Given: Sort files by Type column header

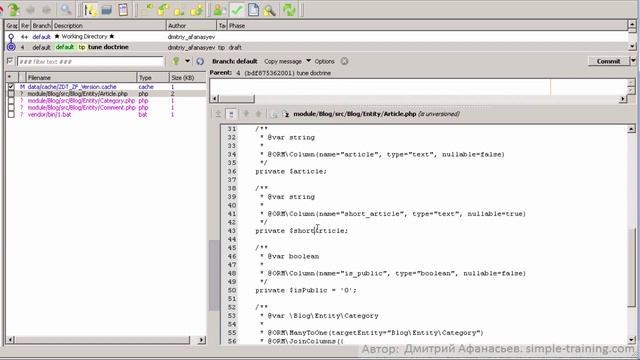Looking at the screenshot, I should 153,77.
